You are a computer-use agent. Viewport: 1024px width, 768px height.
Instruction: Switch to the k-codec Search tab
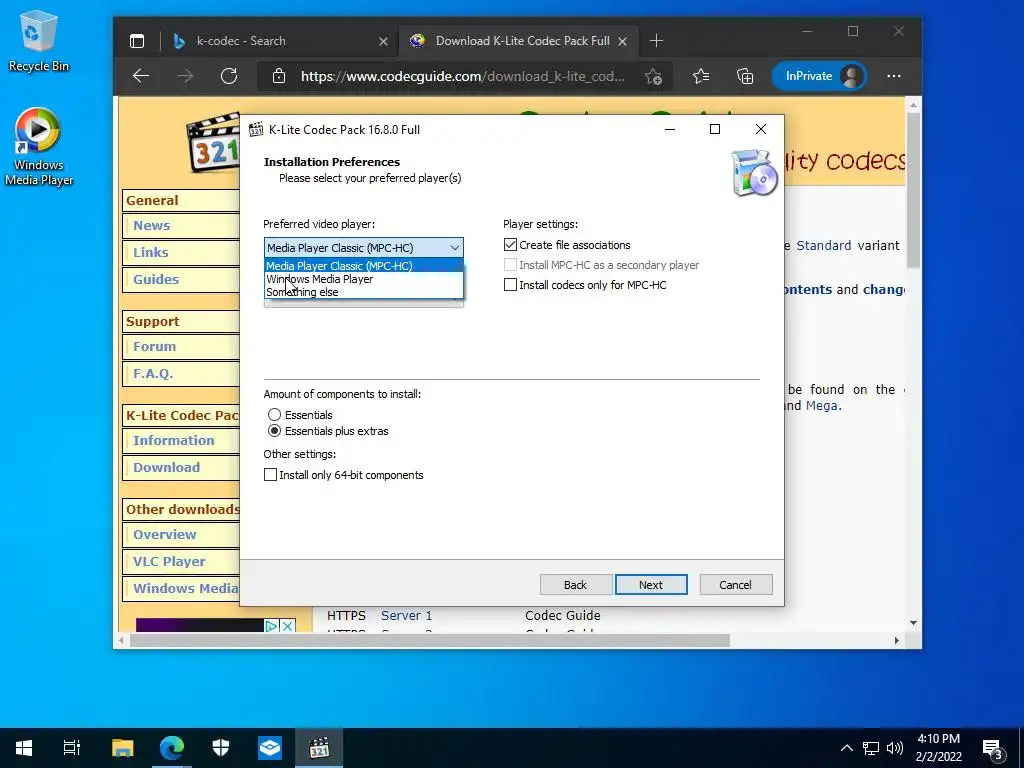click(280, 41)
